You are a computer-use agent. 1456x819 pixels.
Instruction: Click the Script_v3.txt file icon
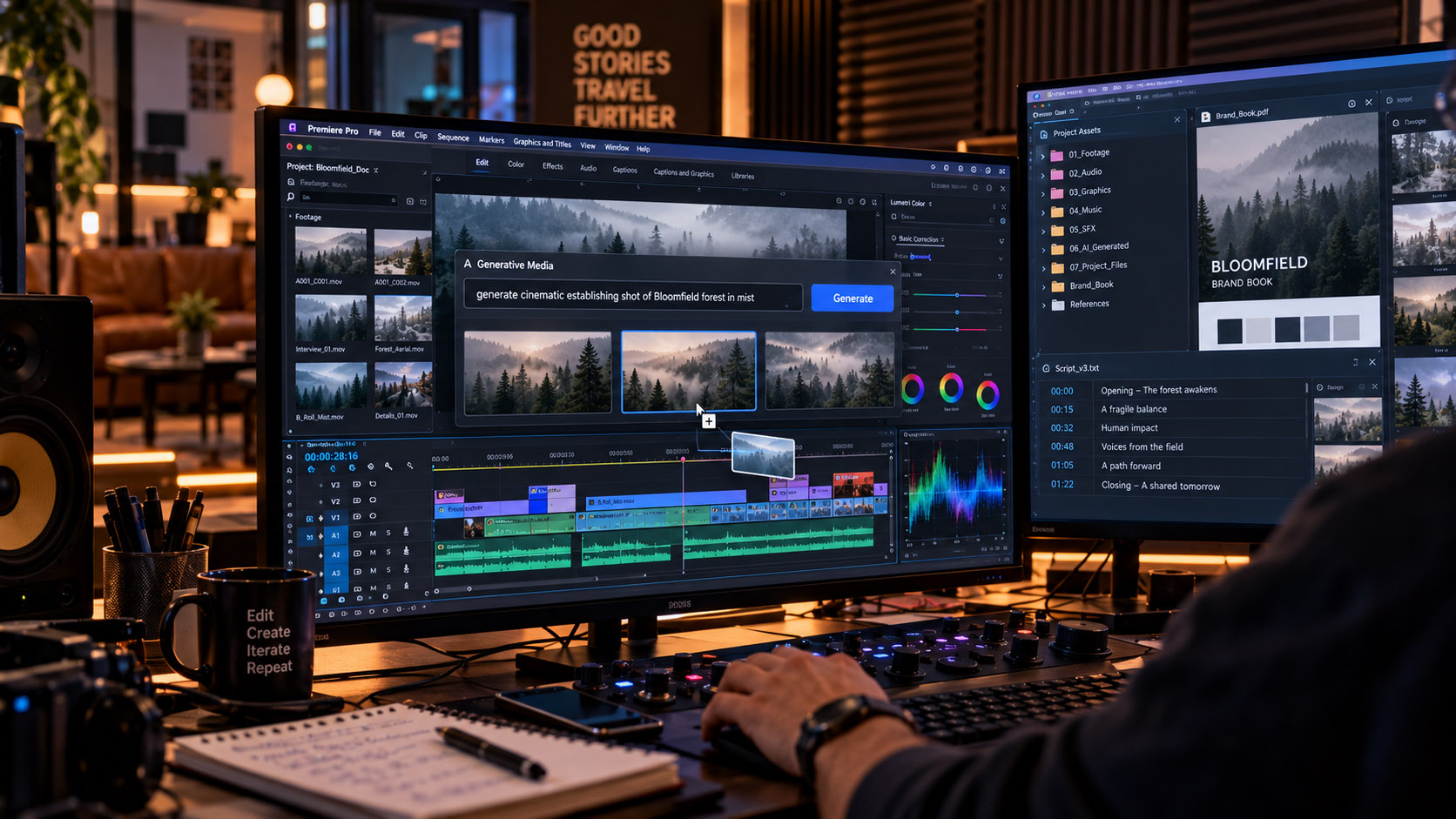click(x=1046, y=368)
